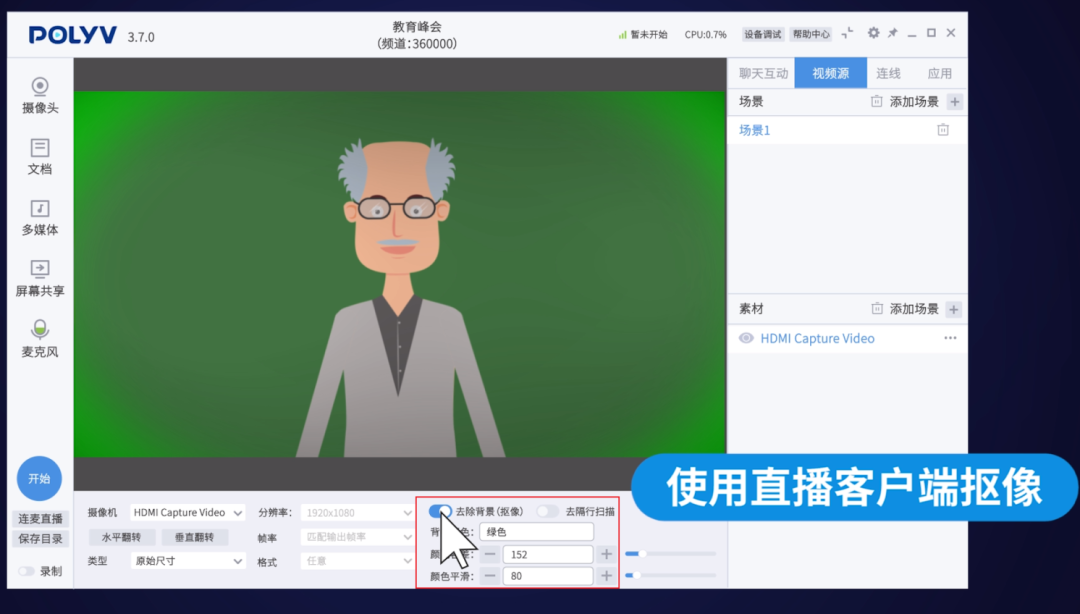
Task: Open the 摄像机 camera device dropdown
Action: pos(187,512)
